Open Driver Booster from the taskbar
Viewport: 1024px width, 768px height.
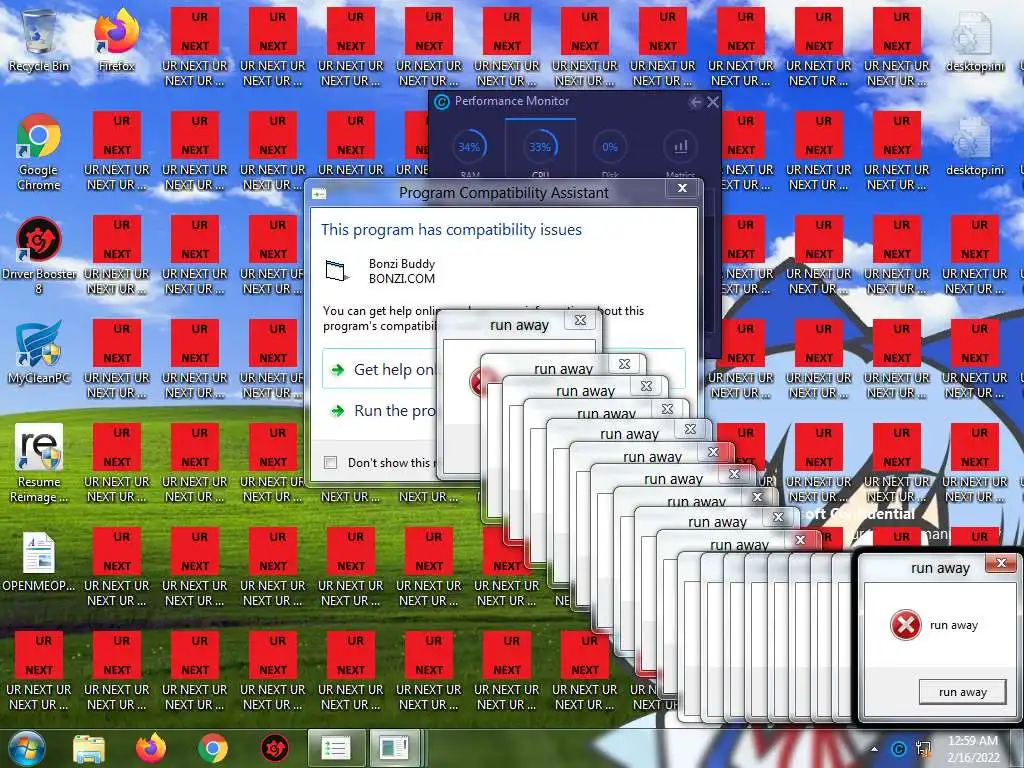(275, 748)
